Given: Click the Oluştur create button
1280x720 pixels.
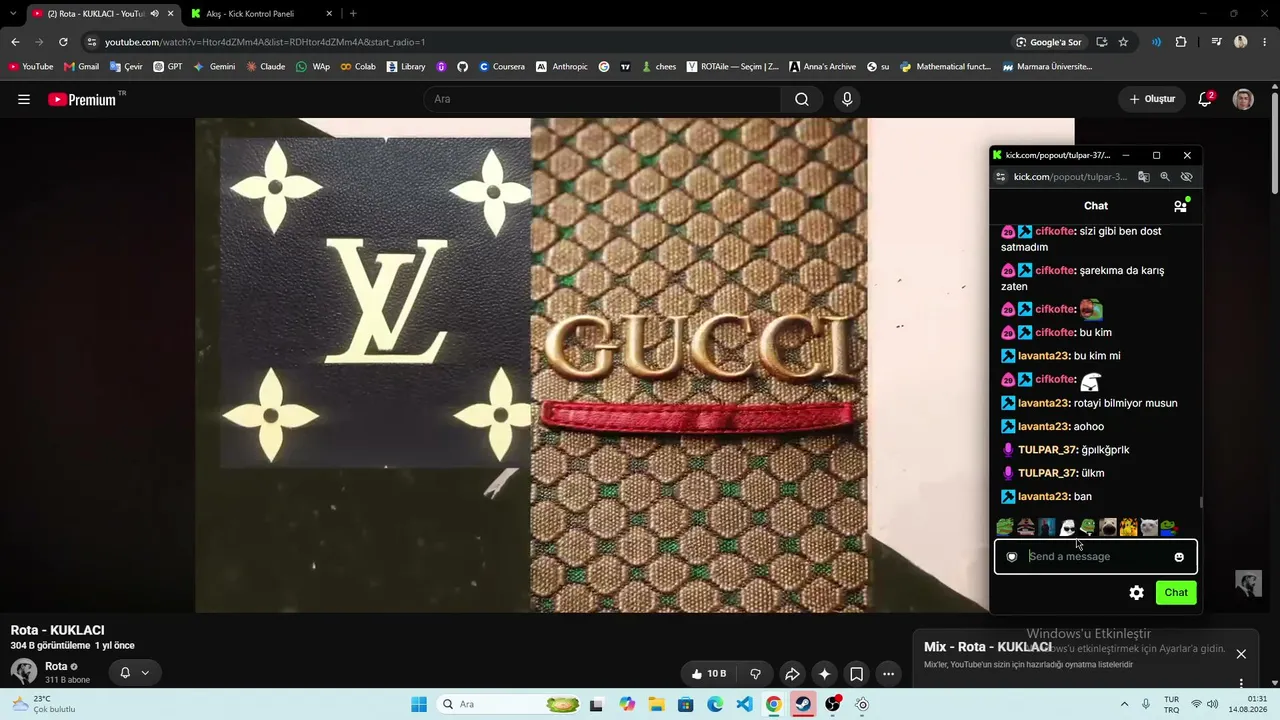Looking at the screenshot, I should (1152, 99).
